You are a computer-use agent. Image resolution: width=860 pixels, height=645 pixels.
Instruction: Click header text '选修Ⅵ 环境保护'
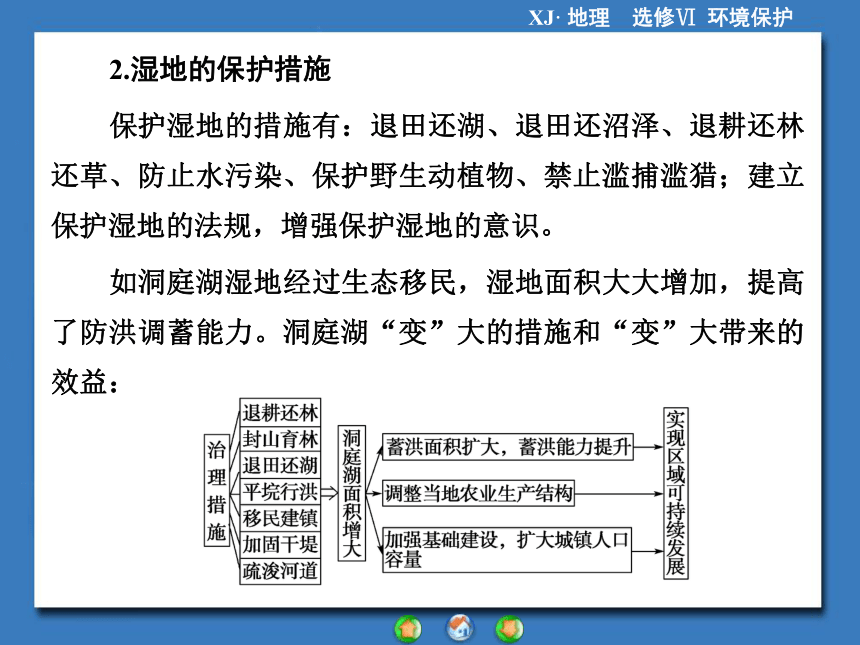pos(712,18)
